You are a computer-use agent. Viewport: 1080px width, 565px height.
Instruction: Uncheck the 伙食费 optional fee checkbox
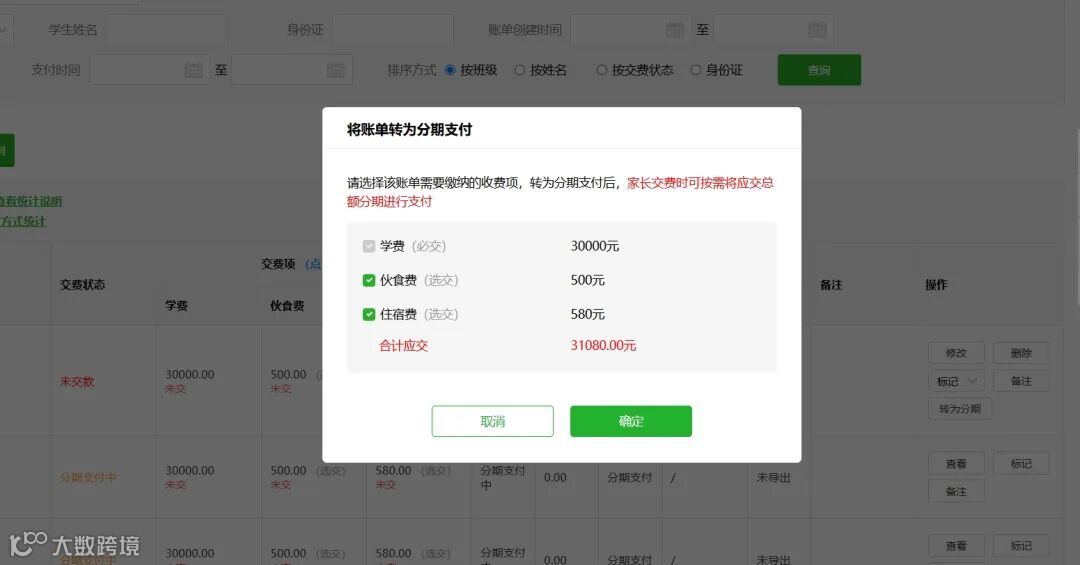tap(368, 280)
